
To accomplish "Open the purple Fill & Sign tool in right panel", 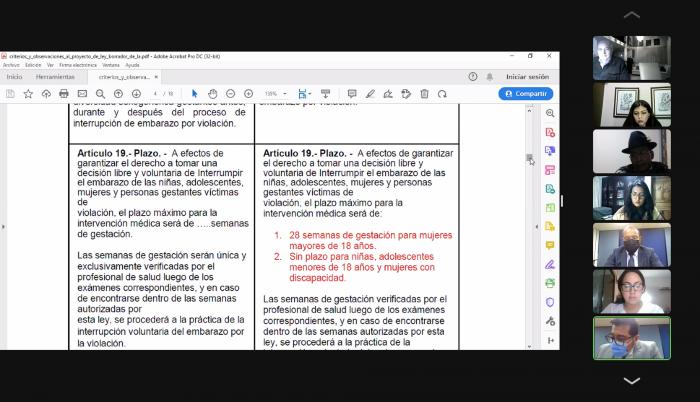I will pos(550,264).
